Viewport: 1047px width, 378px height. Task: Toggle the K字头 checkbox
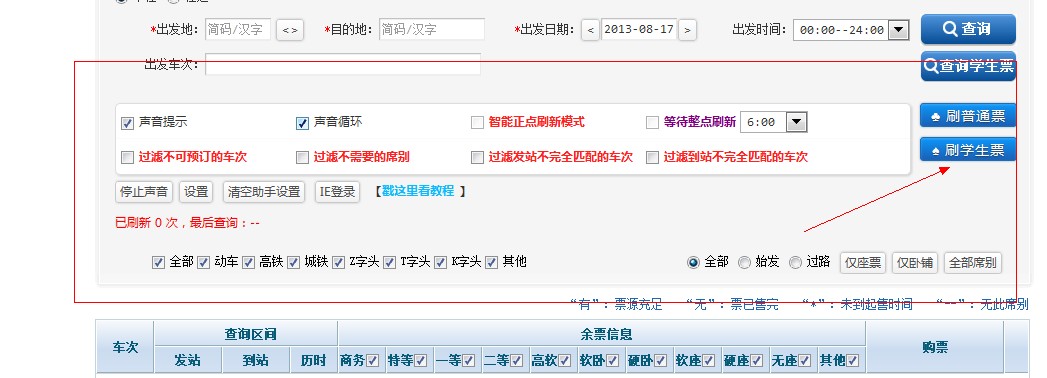441,262
